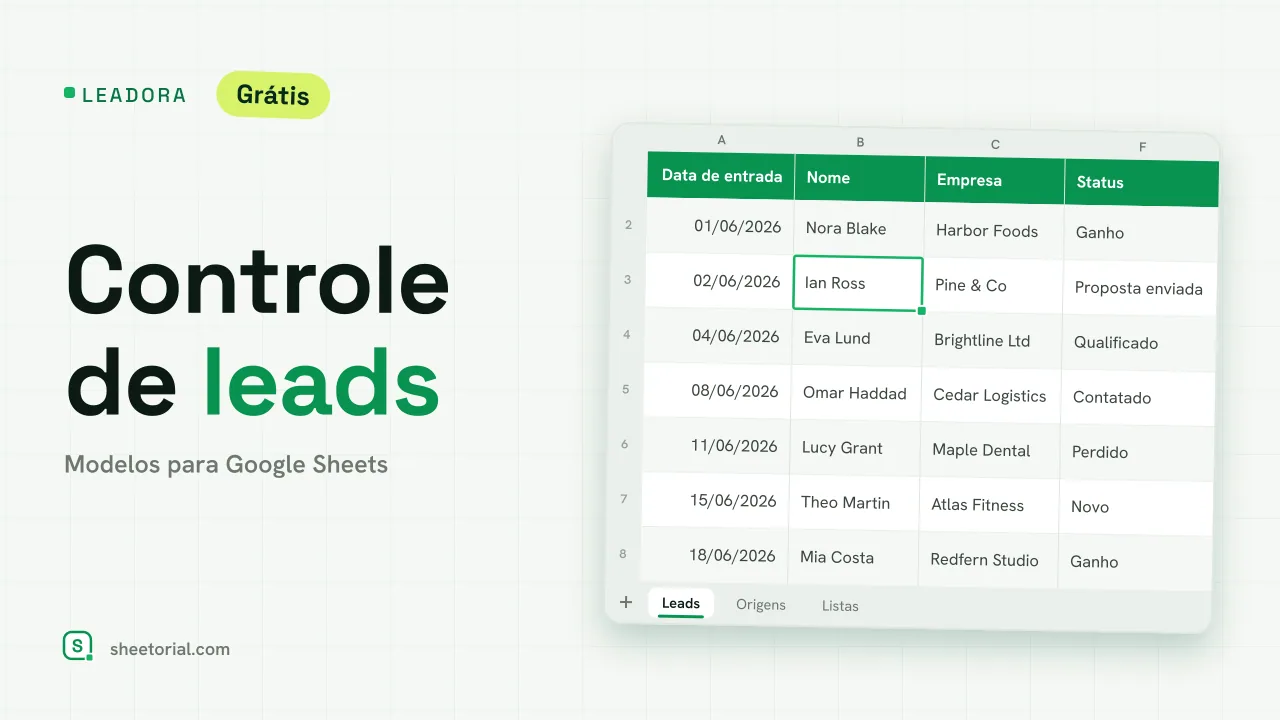Click the Status header cell
1280x720 pixels.
pos(1142,183)
